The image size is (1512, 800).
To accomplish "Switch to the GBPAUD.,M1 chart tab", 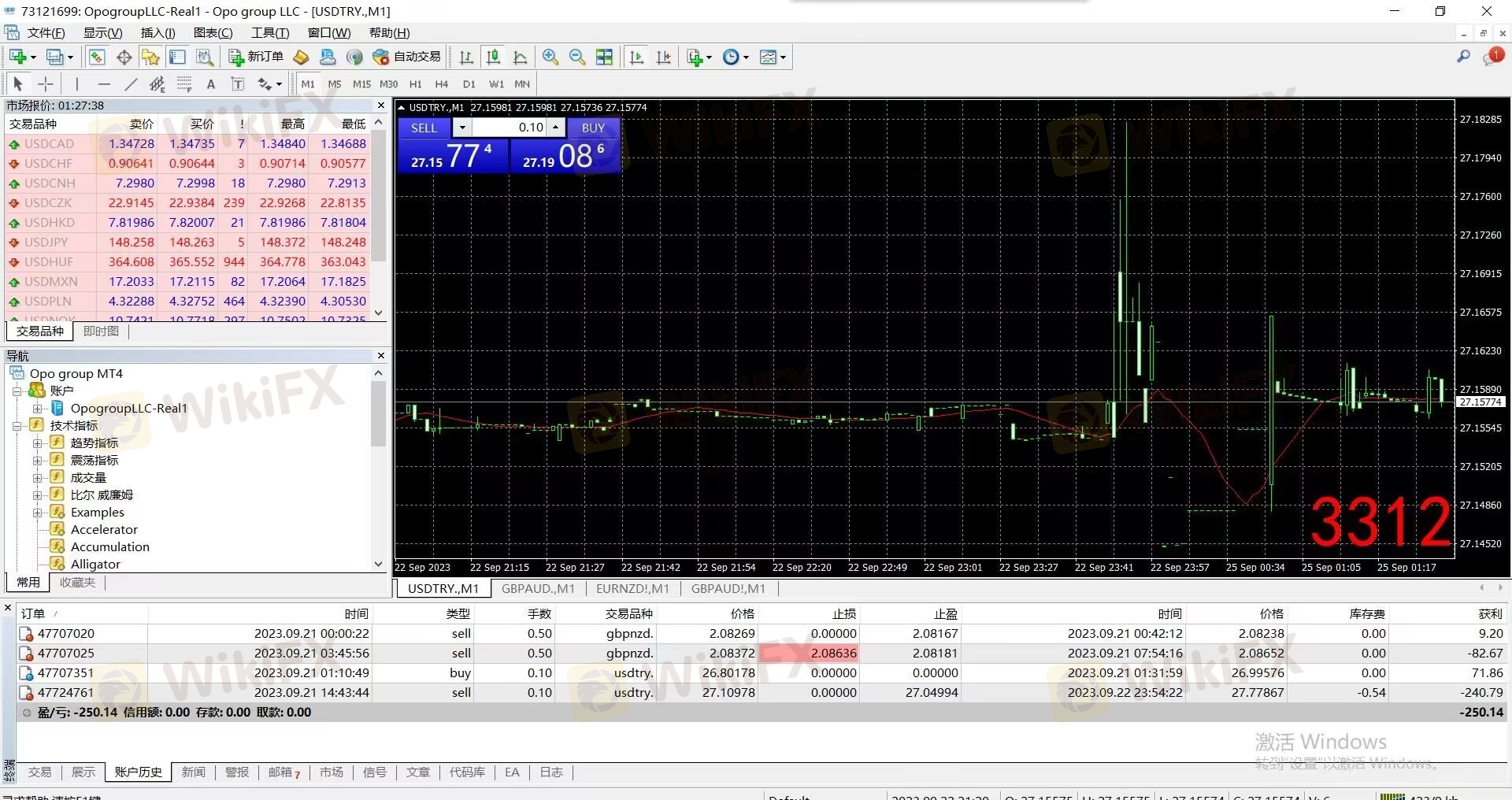I will [x=538, y=588].
